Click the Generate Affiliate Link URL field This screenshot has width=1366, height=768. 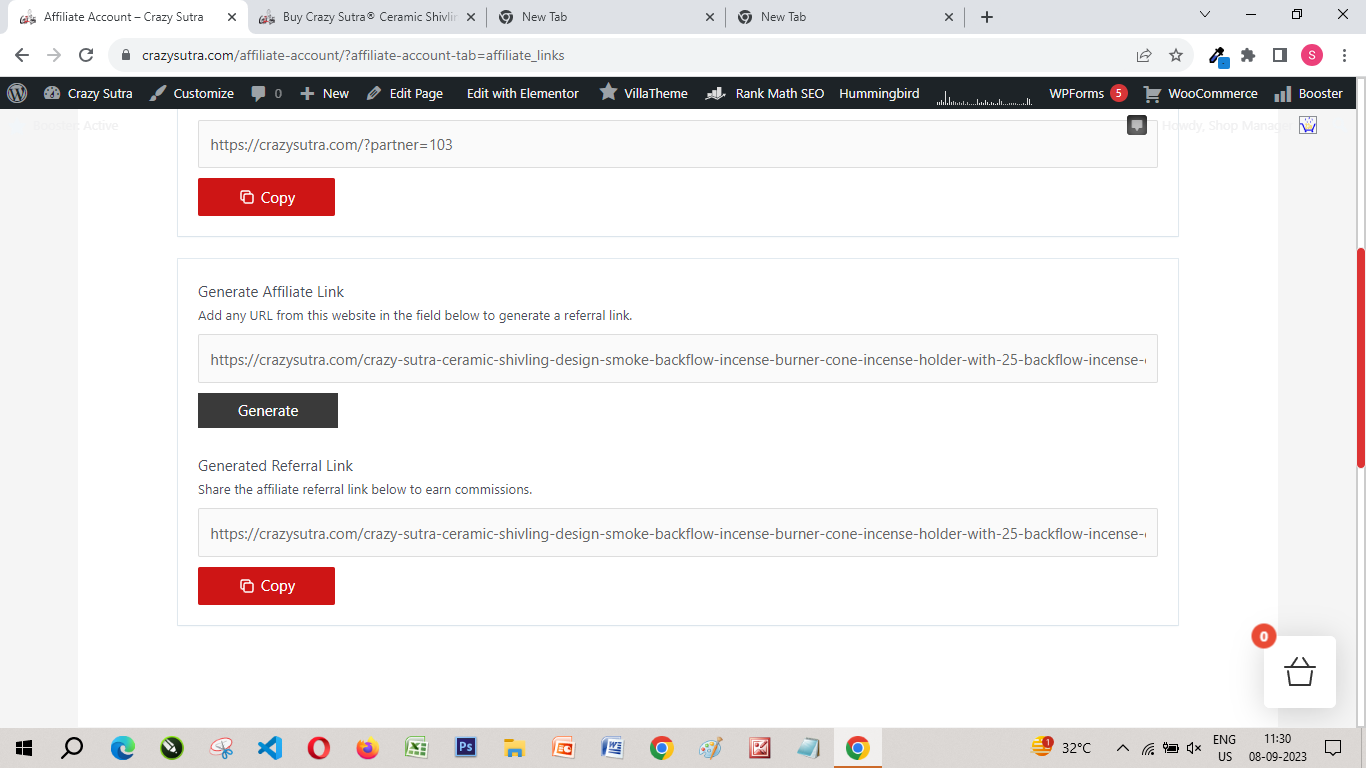click(x=677, y=359)
